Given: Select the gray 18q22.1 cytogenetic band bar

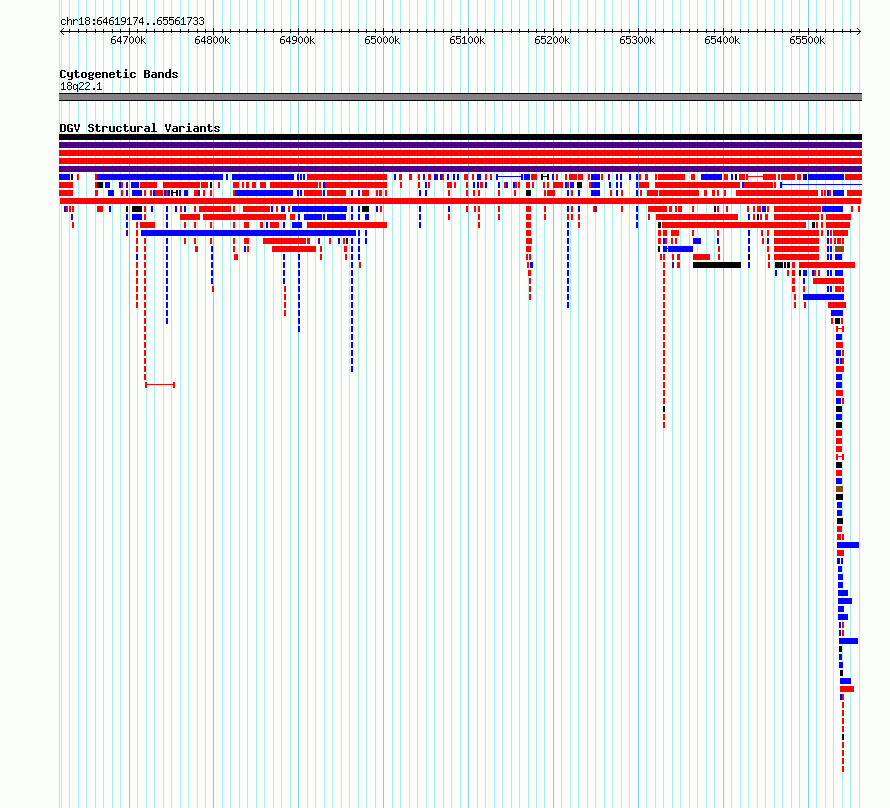Looking at the screenshot, I should pos(460,97).
